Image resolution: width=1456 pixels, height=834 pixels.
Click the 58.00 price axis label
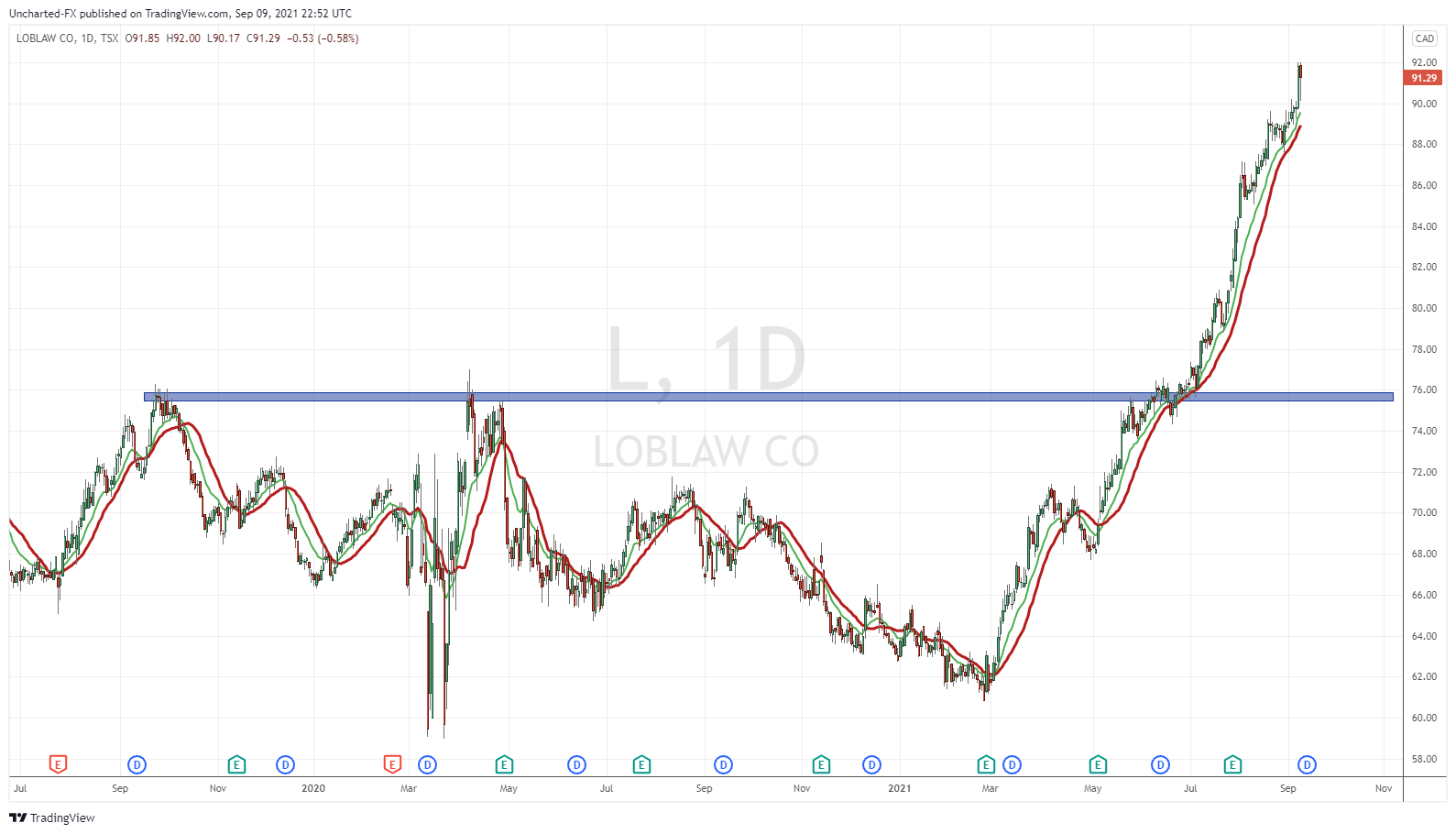click(1424, 759)
